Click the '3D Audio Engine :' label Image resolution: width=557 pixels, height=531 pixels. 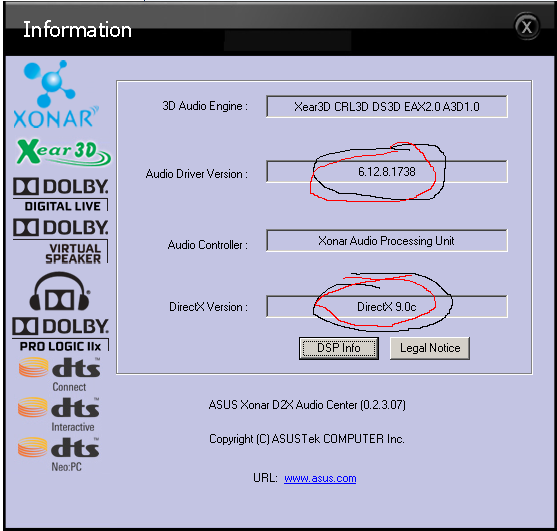[205, 106]
